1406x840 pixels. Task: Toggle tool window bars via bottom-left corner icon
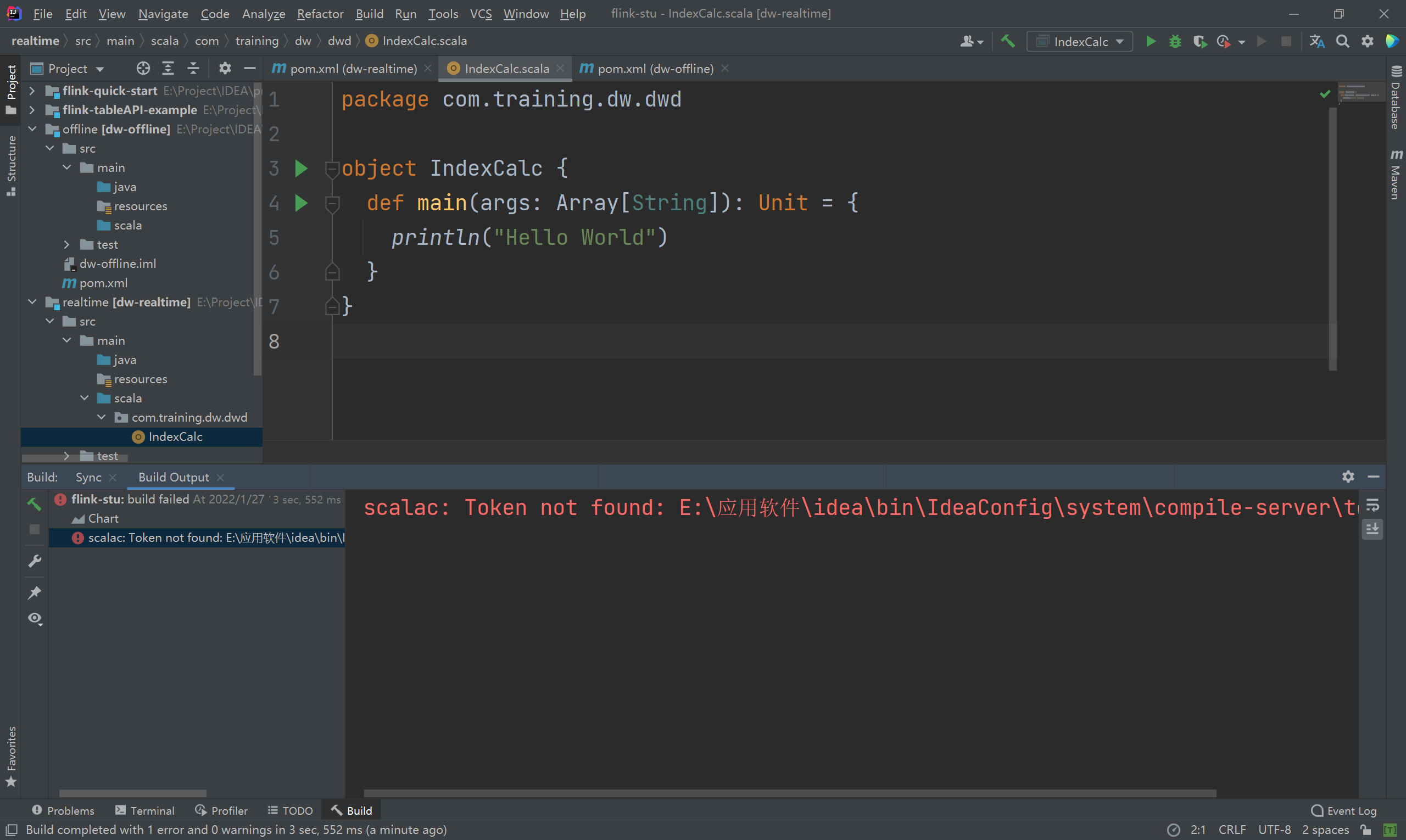click(x=12, y=830)
